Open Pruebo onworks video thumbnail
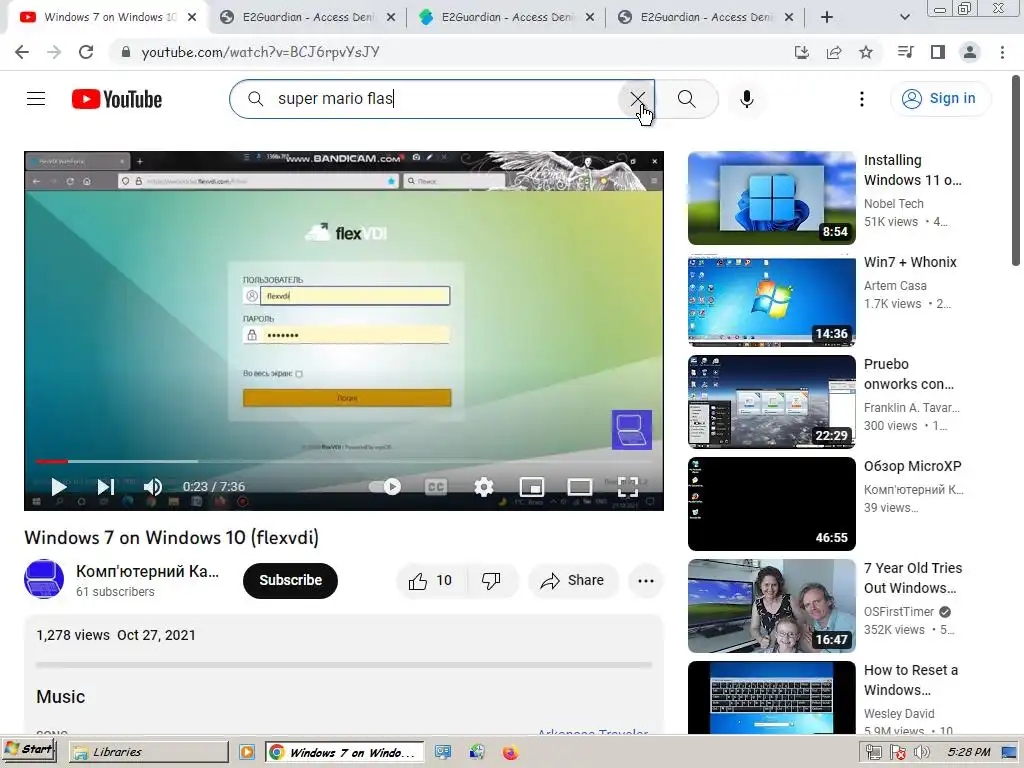 tap(772, 402)
